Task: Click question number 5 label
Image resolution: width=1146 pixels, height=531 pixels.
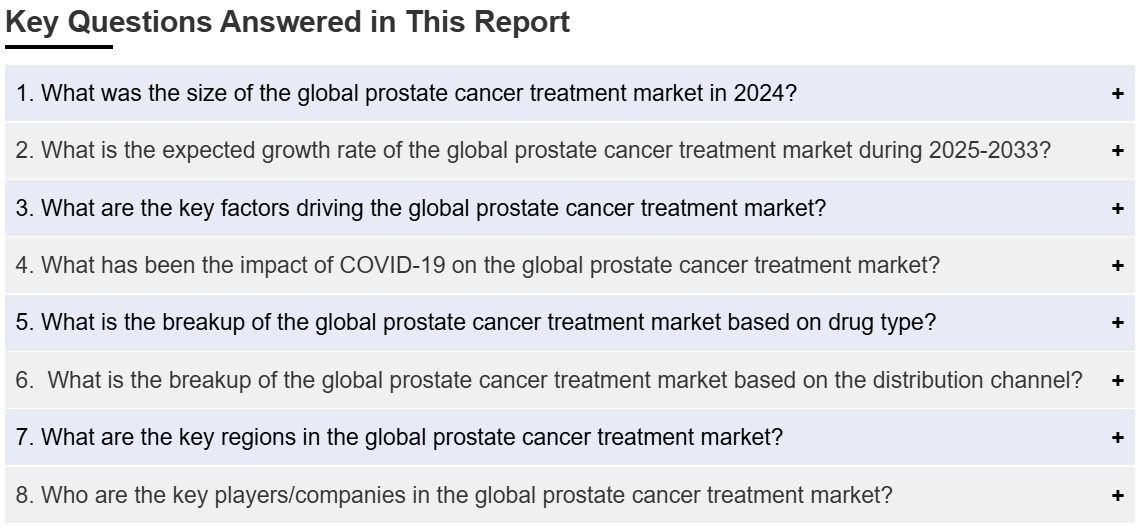Action: [25, 322]
